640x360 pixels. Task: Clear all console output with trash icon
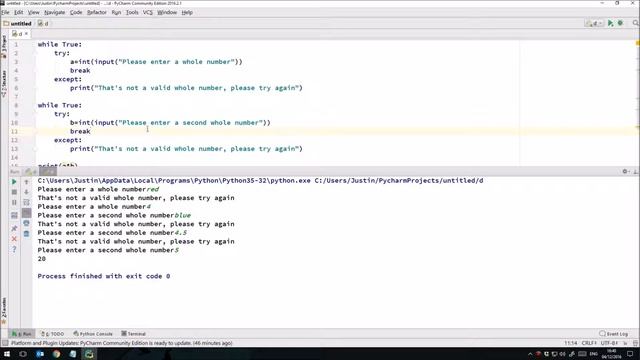tap(27, 234)
